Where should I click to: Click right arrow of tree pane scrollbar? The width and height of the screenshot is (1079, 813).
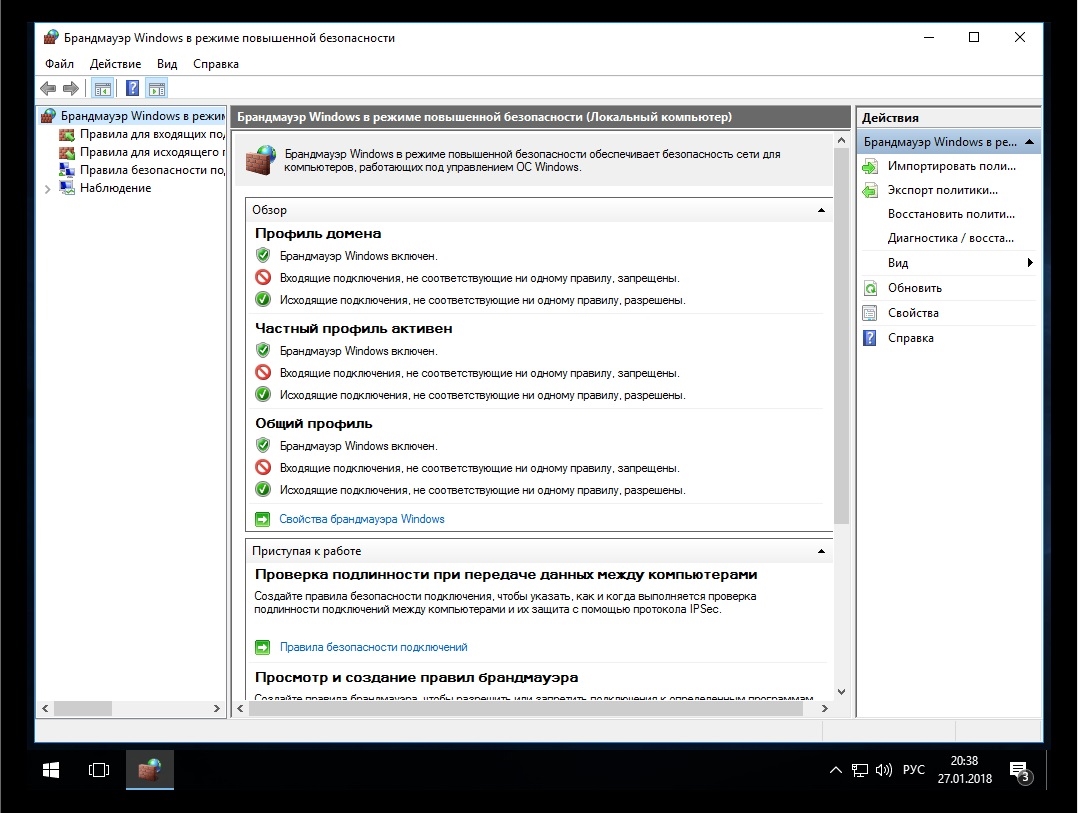click(217, 708)
